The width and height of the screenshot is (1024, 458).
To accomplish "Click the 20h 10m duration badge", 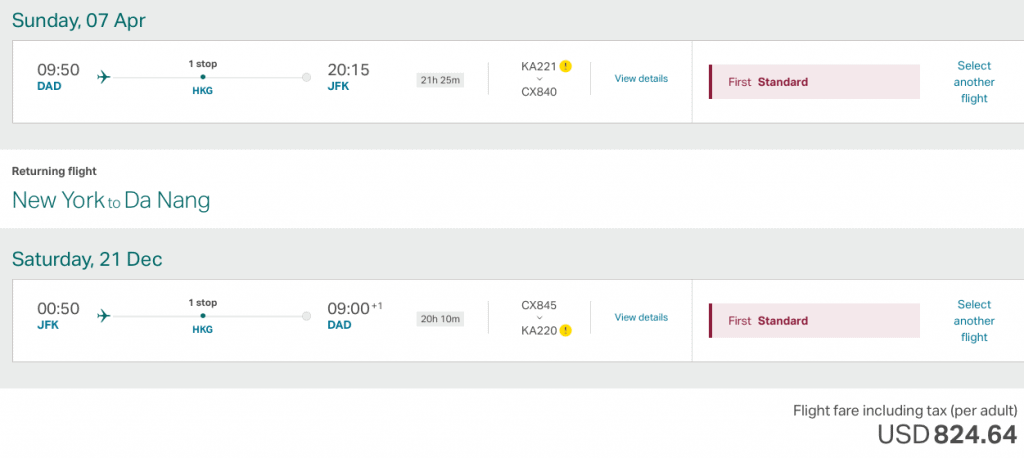I will point(441,319).
